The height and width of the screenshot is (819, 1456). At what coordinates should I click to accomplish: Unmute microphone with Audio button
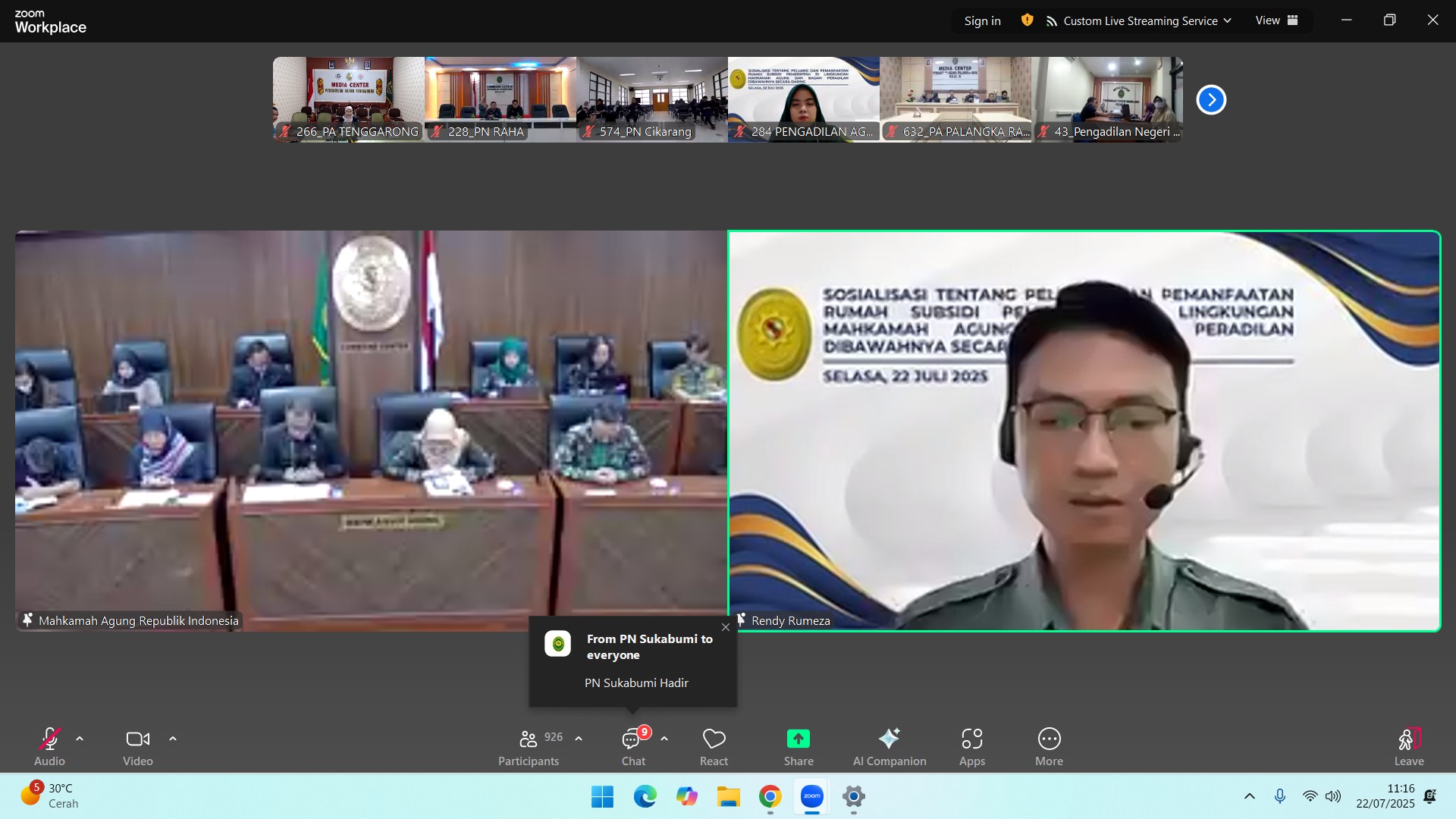coord(49,746)
